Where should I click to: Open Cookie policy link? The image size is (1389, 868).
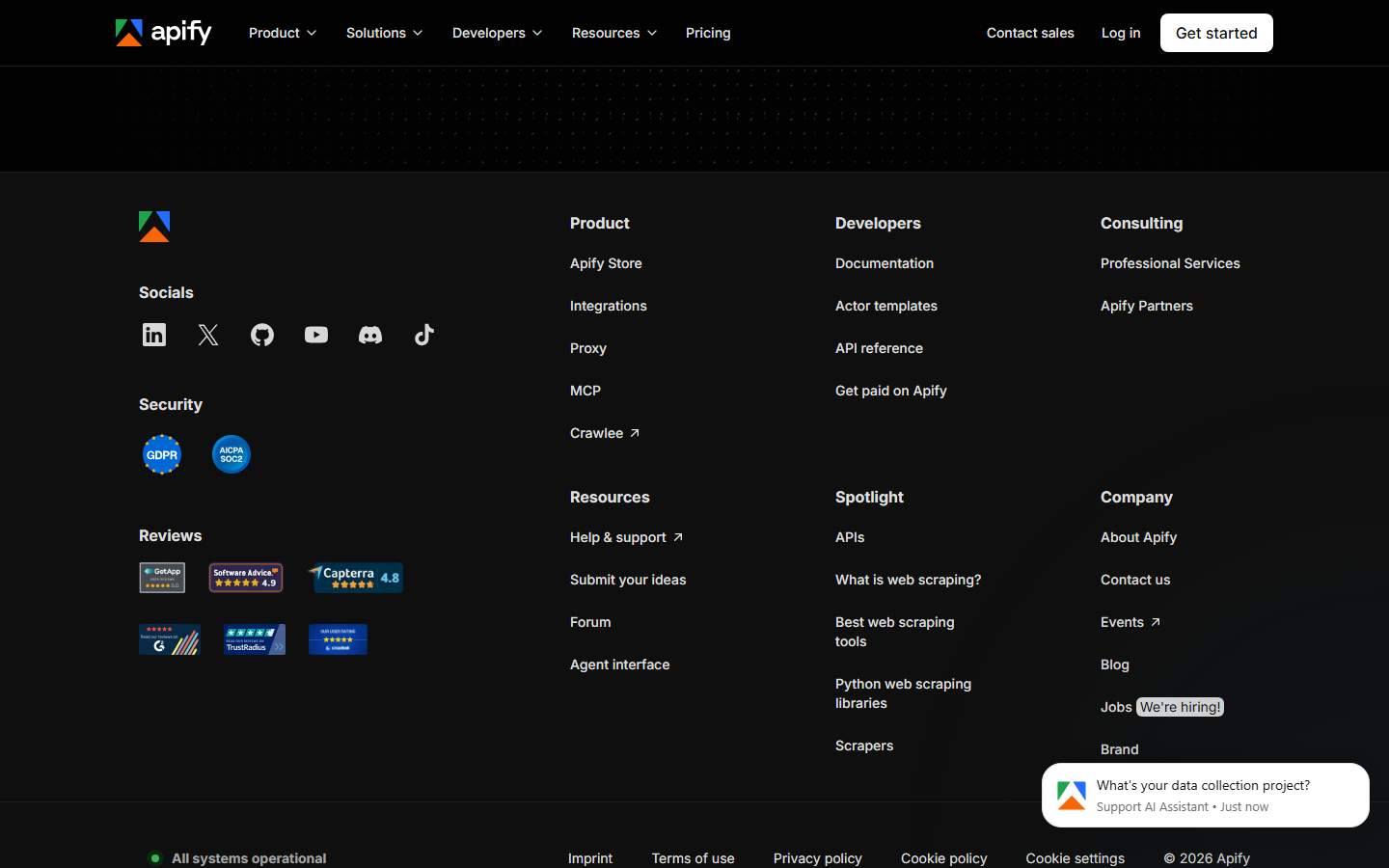944,858
